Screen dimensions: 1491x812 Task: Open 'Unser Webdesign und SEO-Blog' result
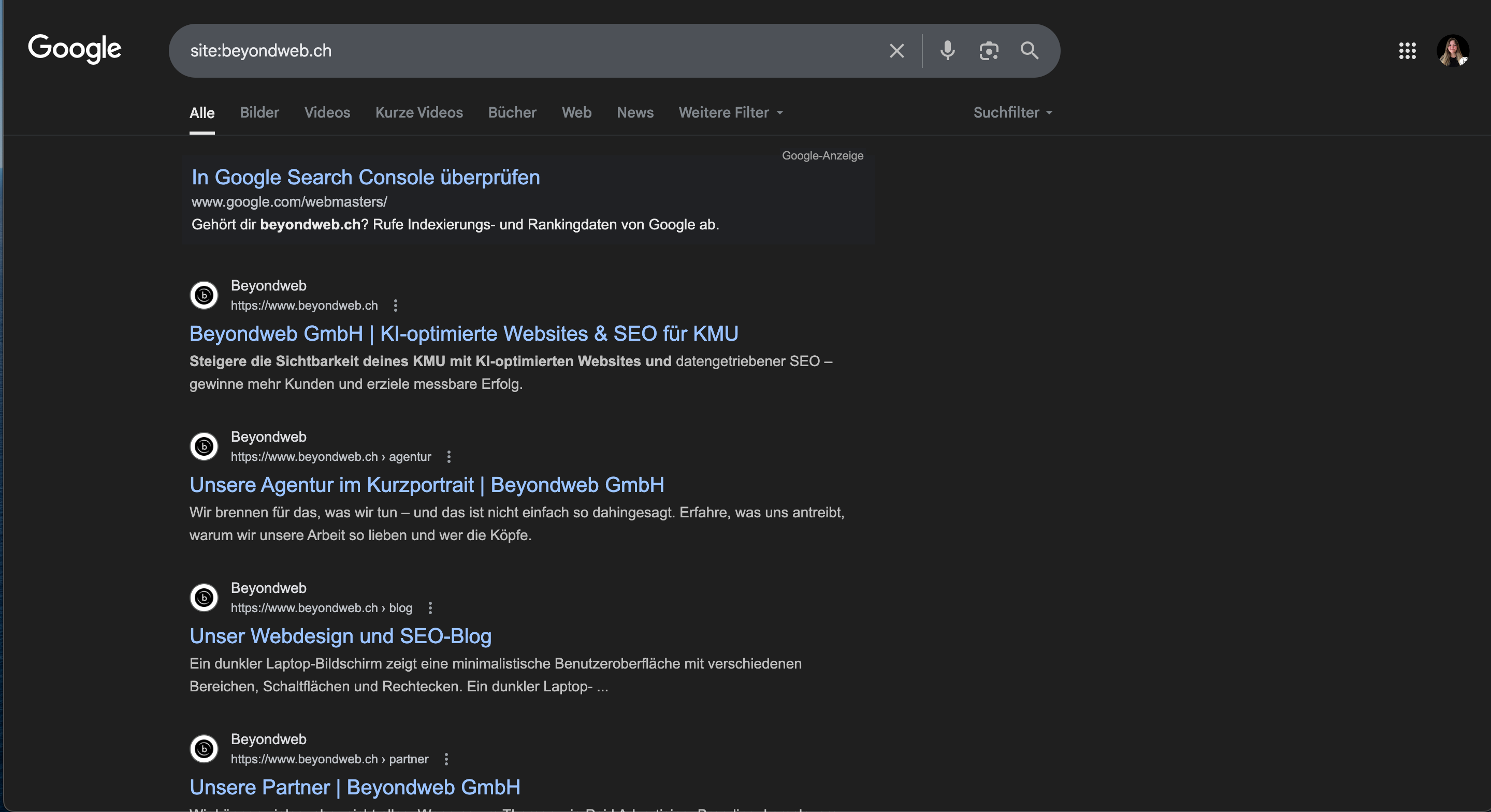coord(340,636)
